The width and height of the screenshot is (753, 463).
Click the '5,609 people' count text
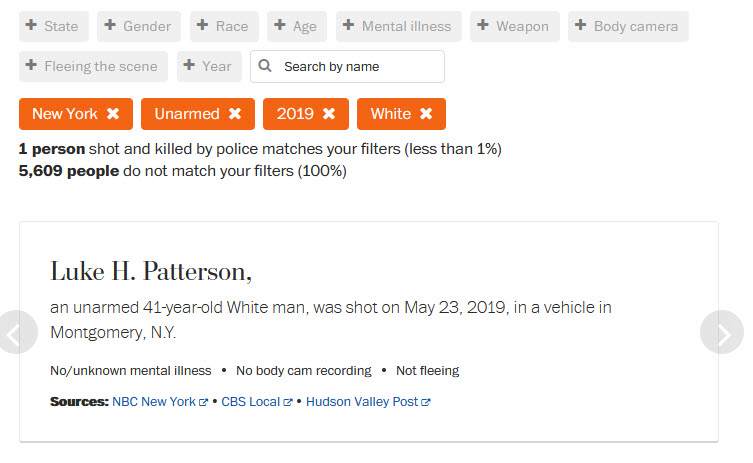click(69, 171)
